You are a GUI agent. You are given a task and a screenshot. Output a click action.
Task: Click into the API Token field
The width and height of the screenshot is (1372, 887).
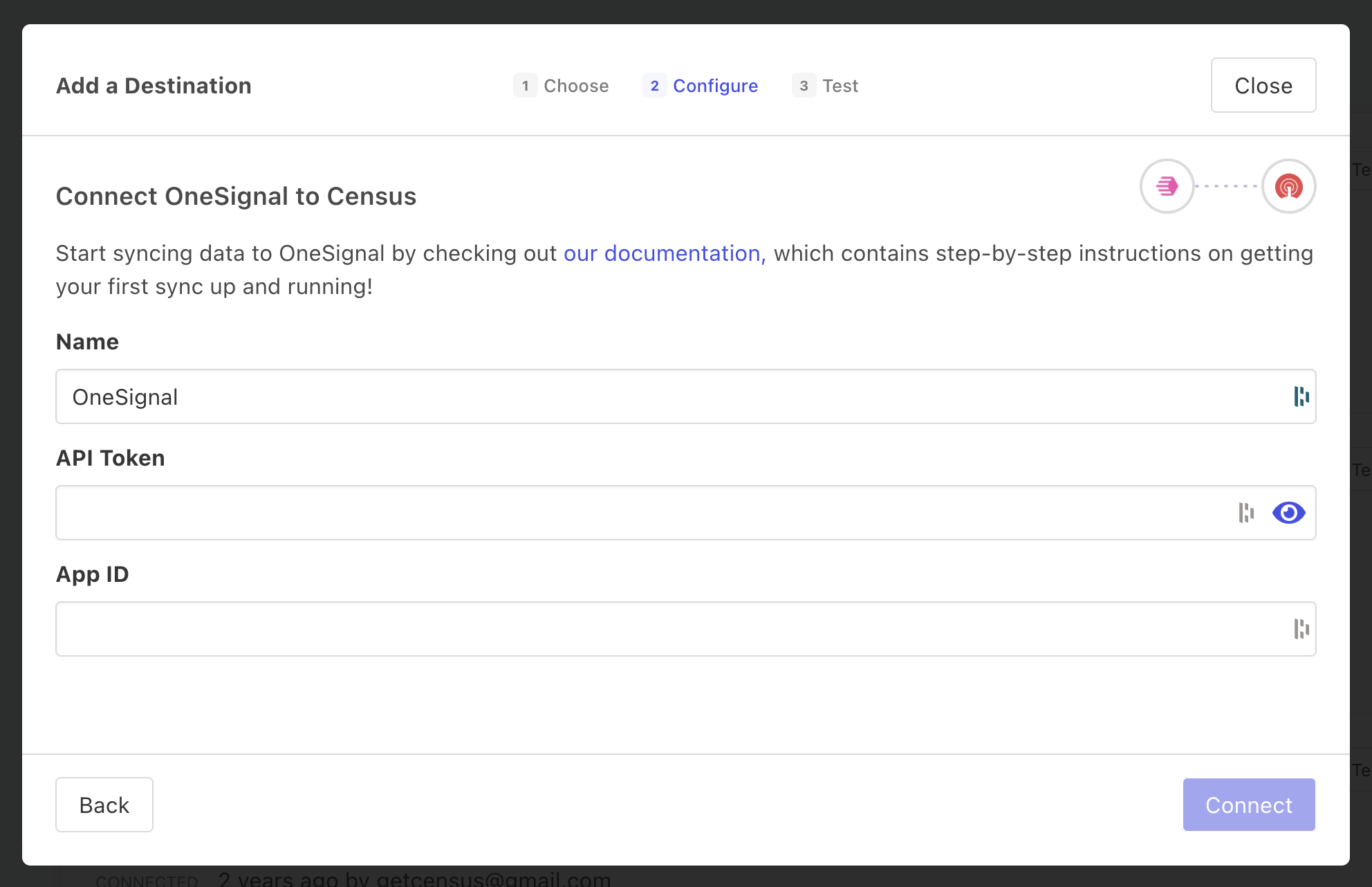(622, 513)
